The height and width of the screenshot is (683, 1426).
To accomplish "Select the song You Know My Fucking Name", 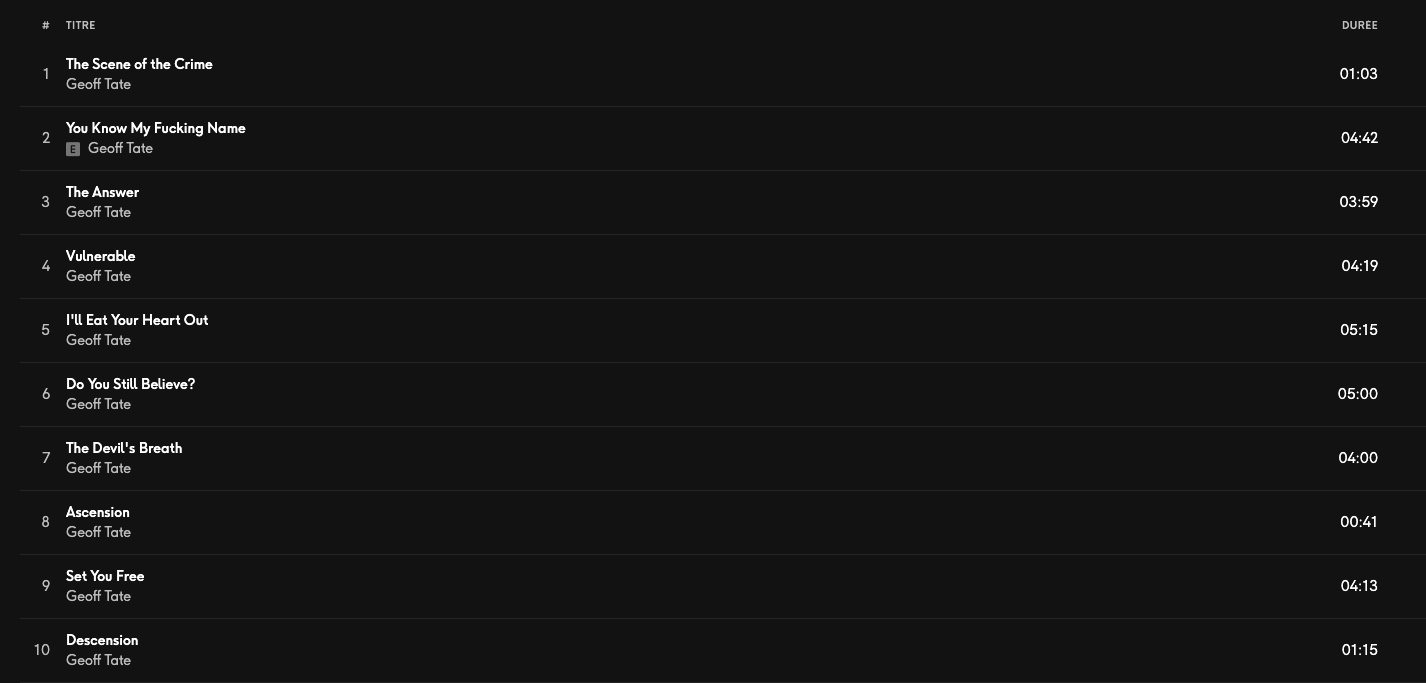I will click(x=155, y=128).
